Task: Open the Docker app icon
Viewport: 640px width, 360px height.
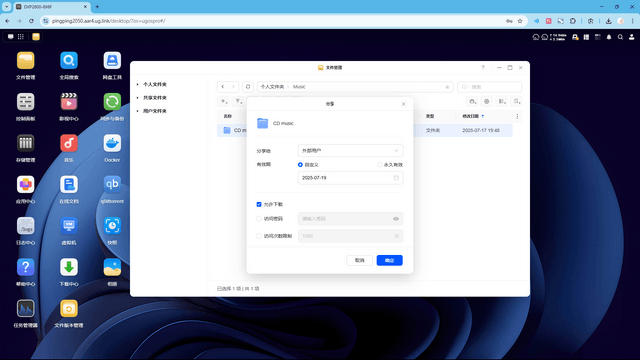Action: point(112,143)
